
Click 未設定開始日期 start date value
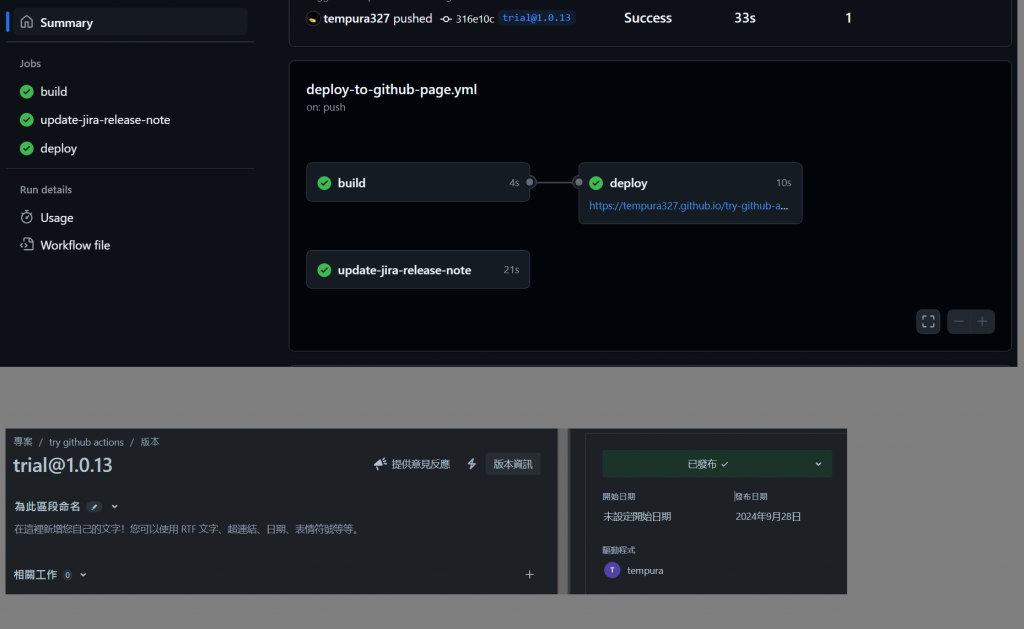(637, 517)
